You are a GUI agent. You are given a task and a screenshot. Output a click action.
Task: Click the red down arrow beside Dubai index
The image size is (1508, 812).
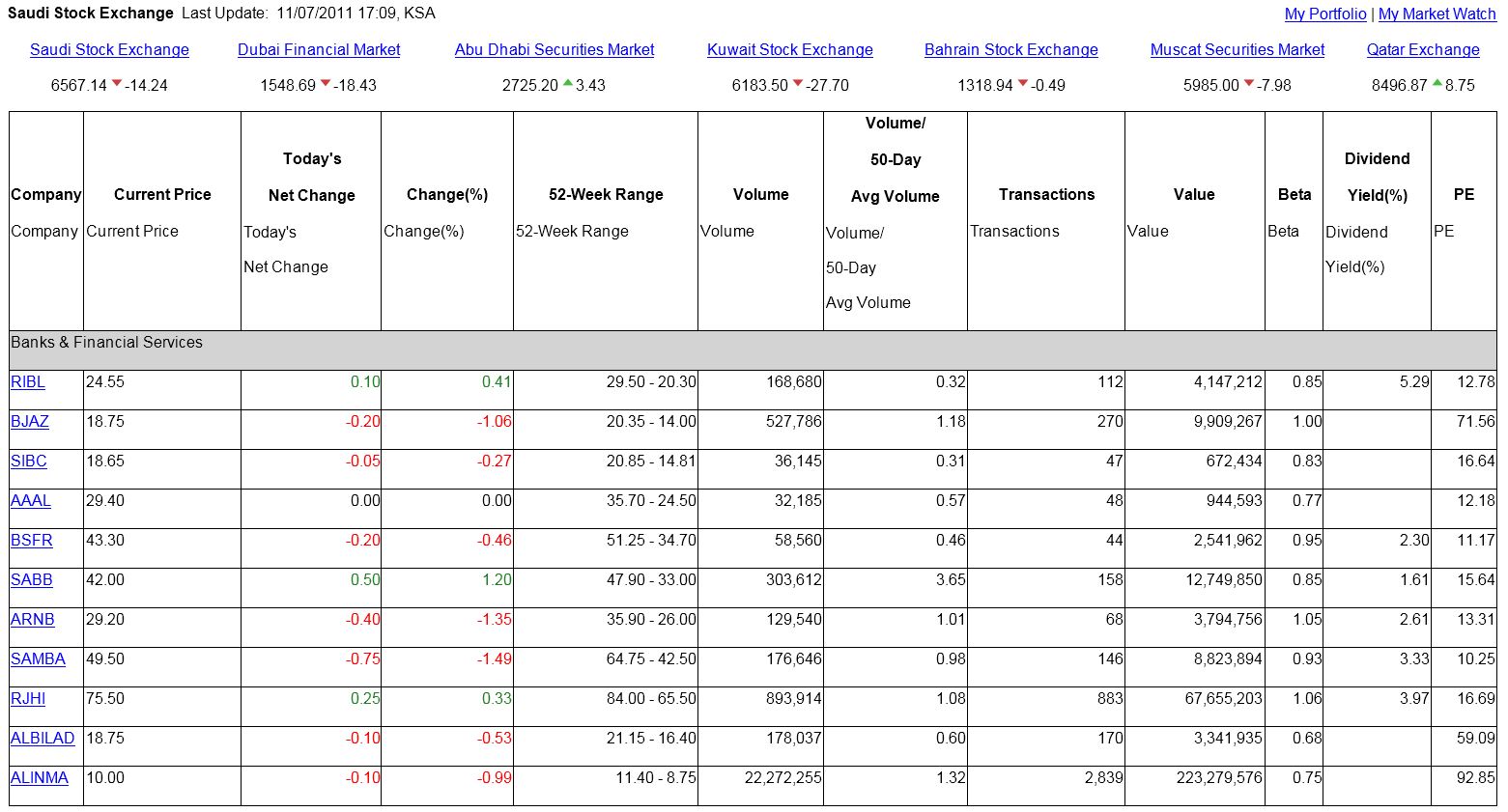pyautogui.click(x=326, y=84)
